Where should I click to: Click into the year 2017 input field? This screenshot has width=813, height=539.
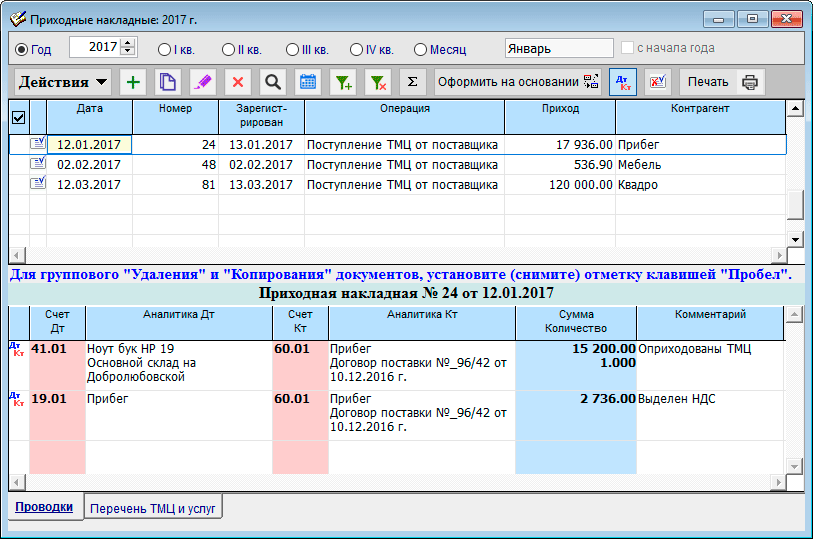(x=95, y=47)
